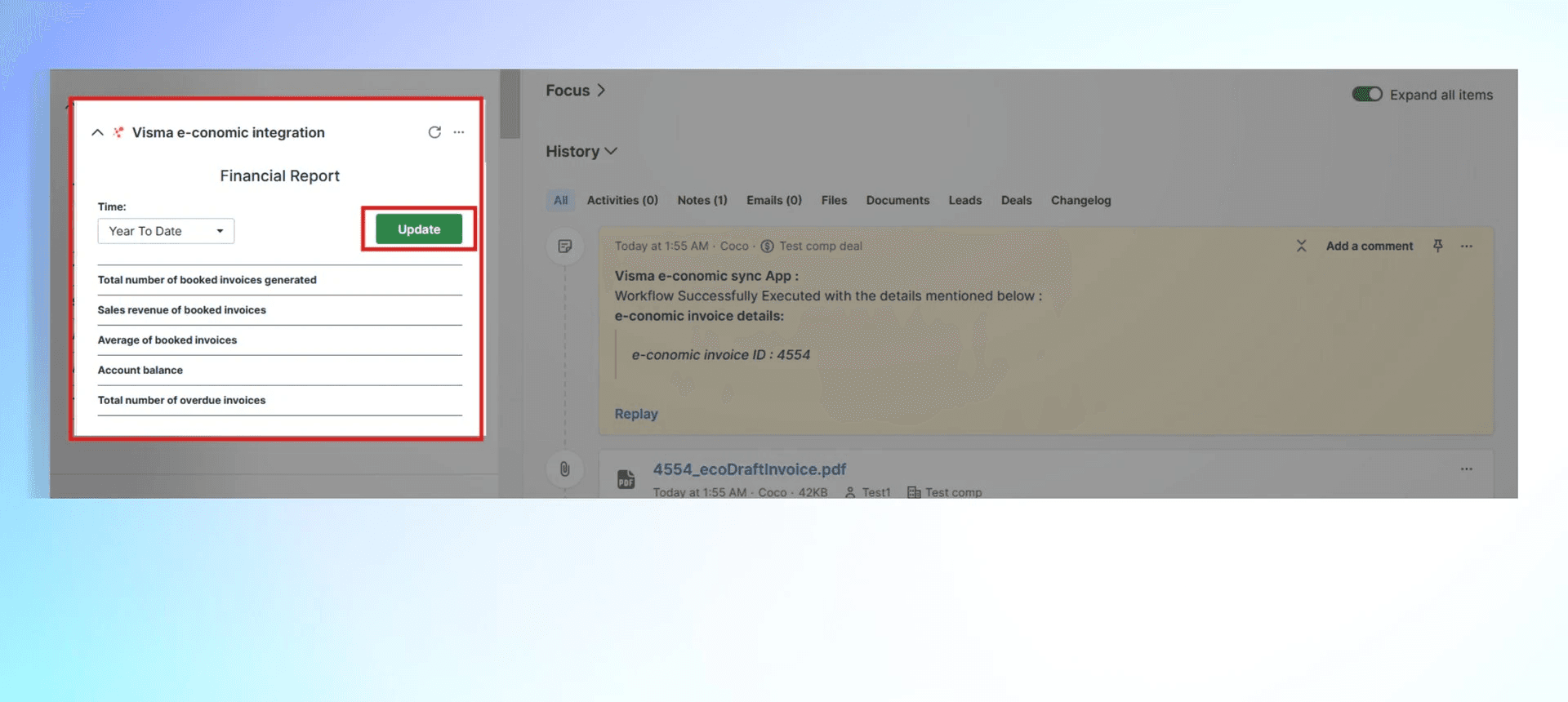
Task: Switch to the Documents tab
Action: (898, 200)
